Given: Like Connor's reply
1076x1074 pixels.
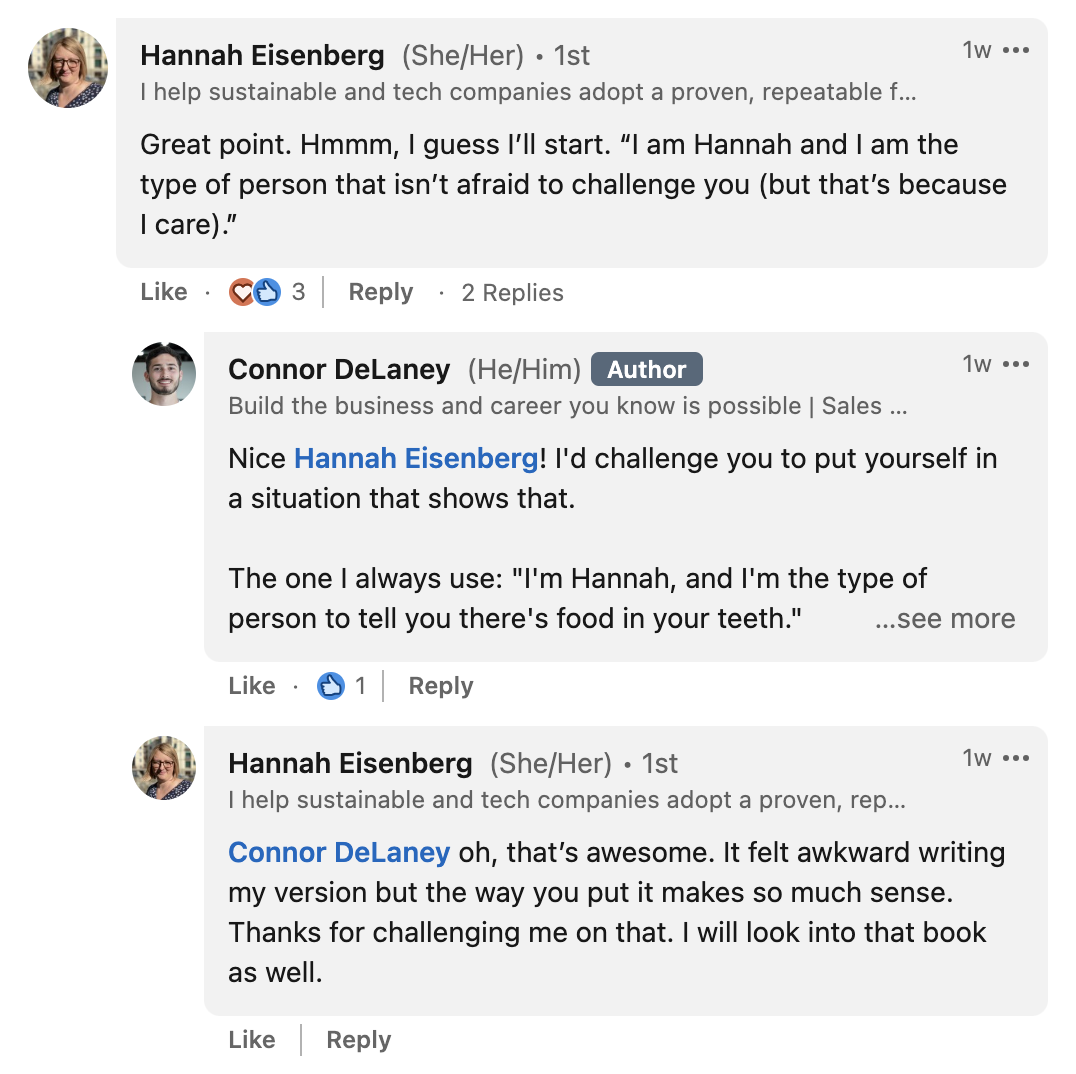Looking at the screenshot, I should point(251,686).
